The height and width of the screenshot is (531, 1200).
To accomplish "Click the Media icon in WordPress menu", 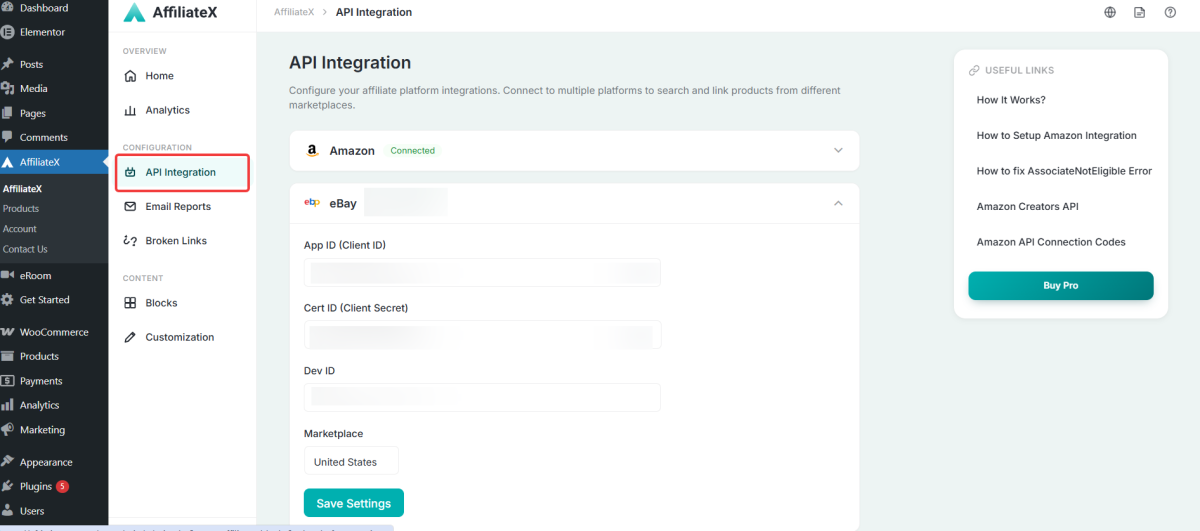I will [x=7, y=88].
